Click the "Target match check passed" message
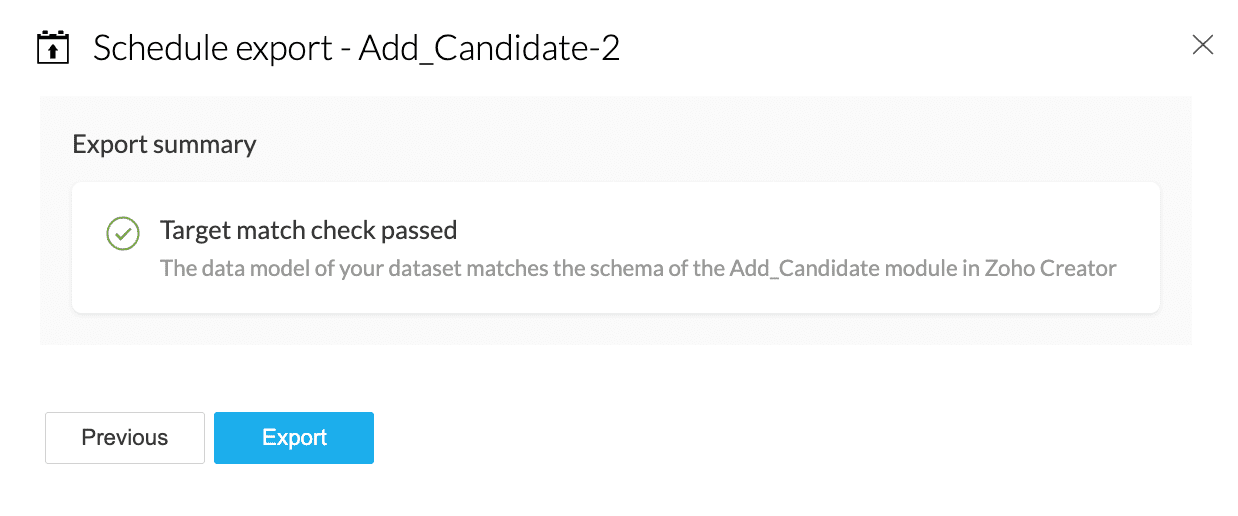Screen dimensions: 1238x516 click(x=308, y=231)
